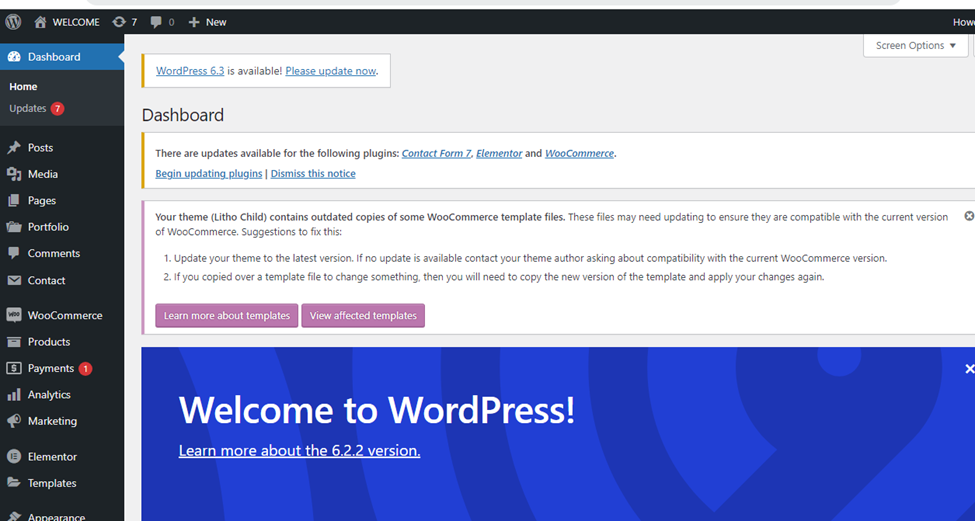Click the Products box icon
This screenshot has height=521, width=975.
pos(14,342)
